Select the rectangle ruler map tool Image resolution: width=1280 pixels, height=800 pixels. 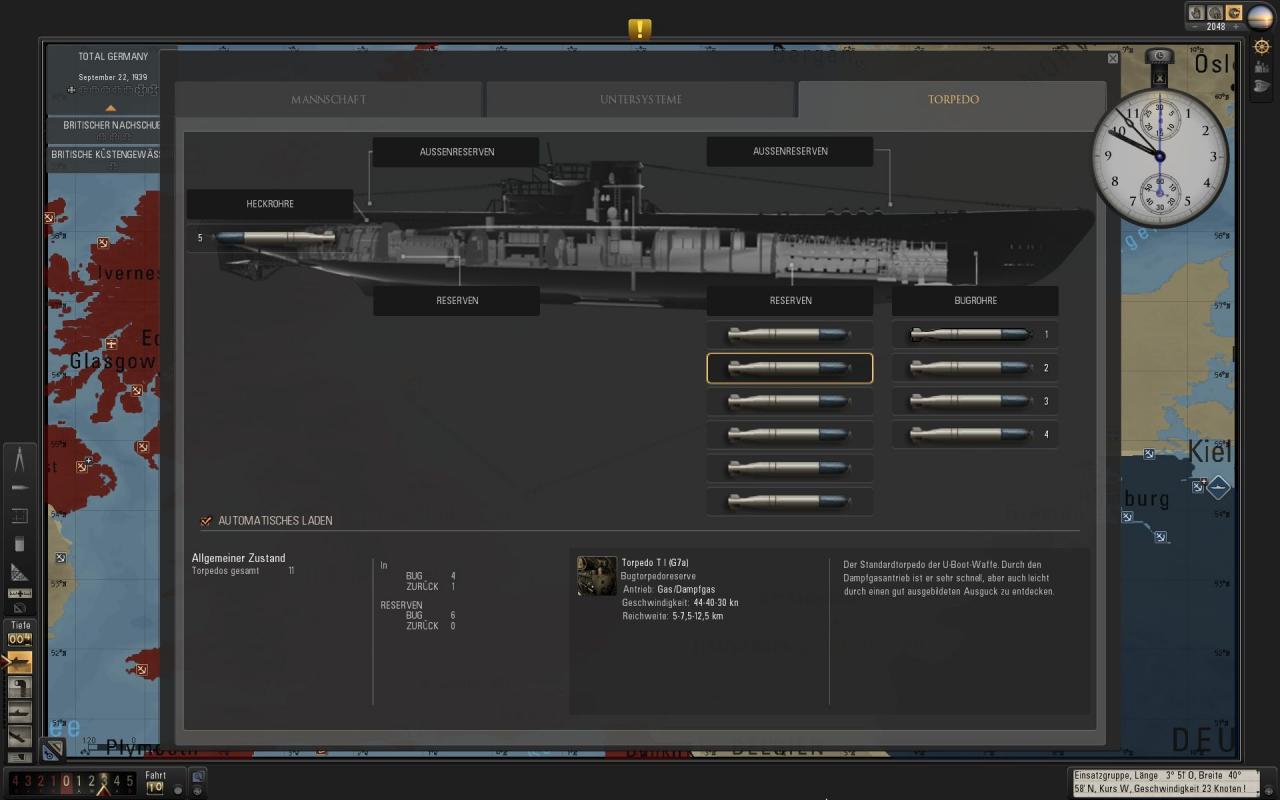[x=19, y=516]
